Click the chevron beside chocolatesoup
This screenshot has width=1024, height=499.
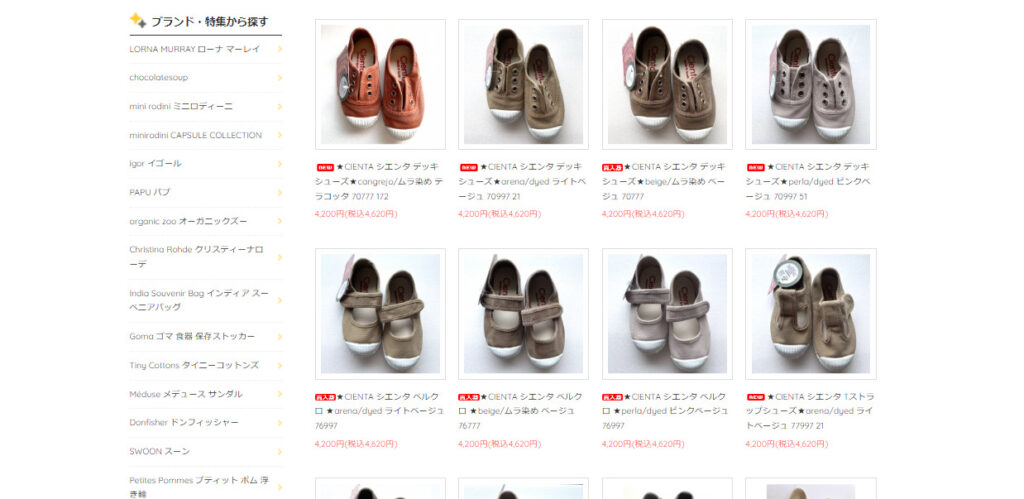[280, 78]
